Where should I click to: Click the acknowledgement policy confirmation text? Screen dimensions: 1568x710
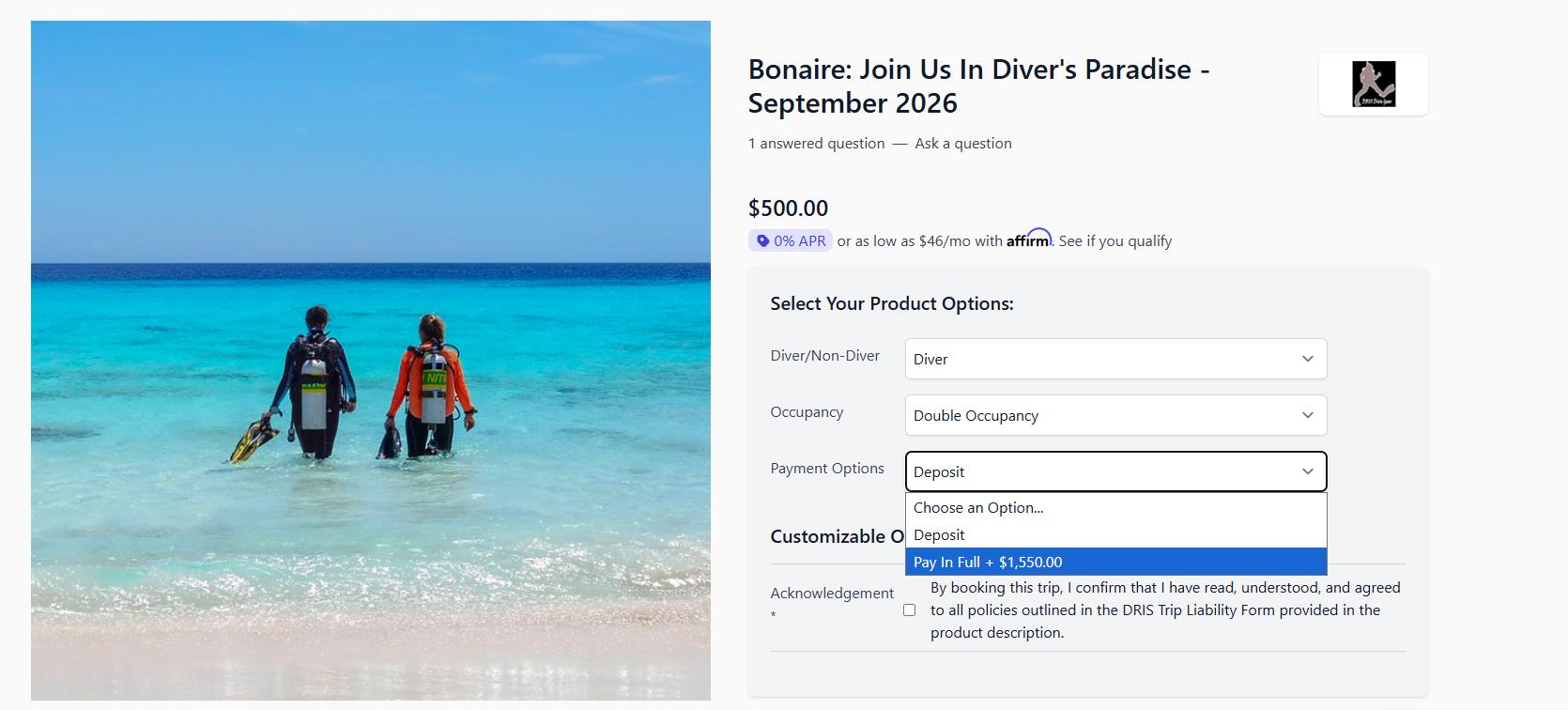pyautogui.click(x=1164, y=610)
